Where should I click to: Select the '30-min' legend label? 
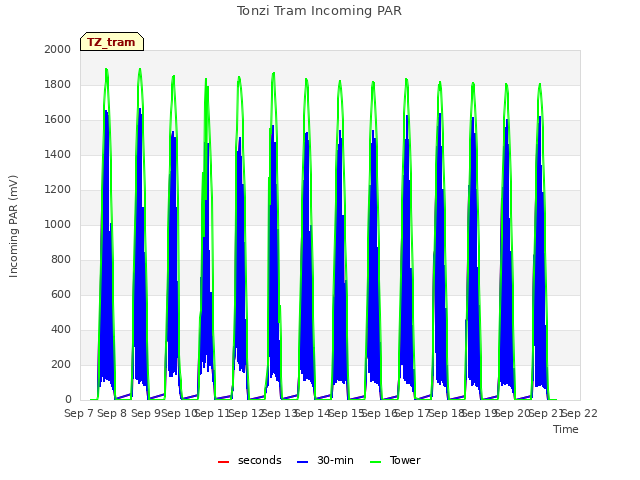coord(335,460)
